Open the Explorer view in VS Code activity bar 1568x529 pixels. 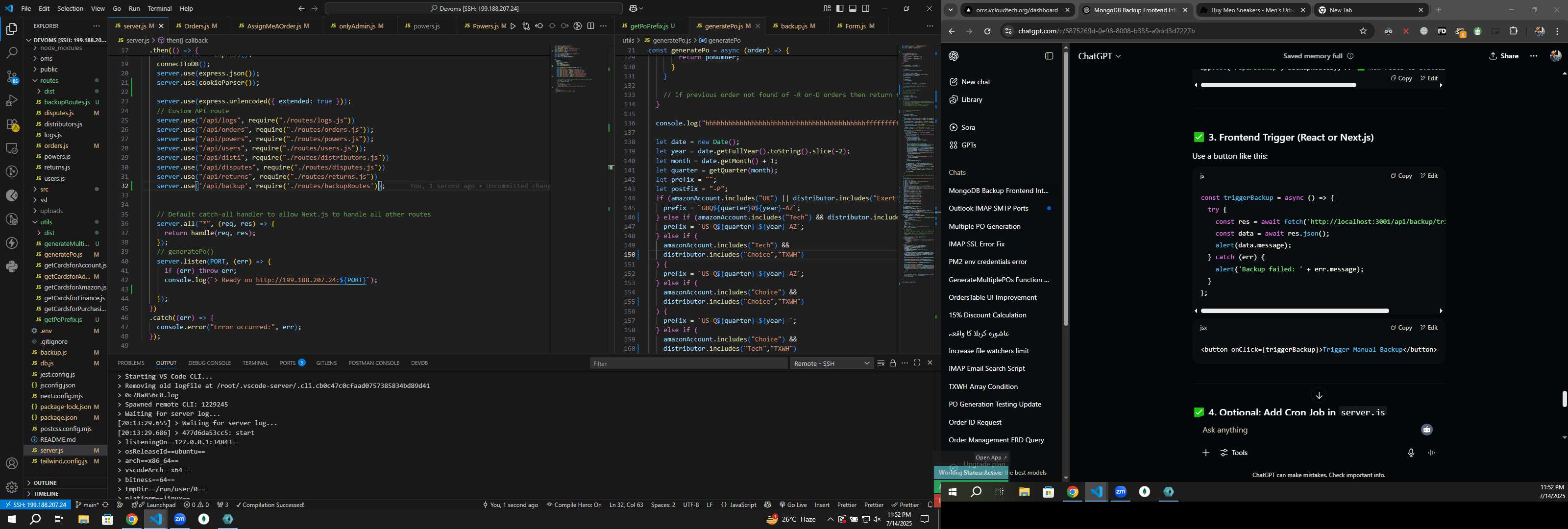(x=12, y=29)
